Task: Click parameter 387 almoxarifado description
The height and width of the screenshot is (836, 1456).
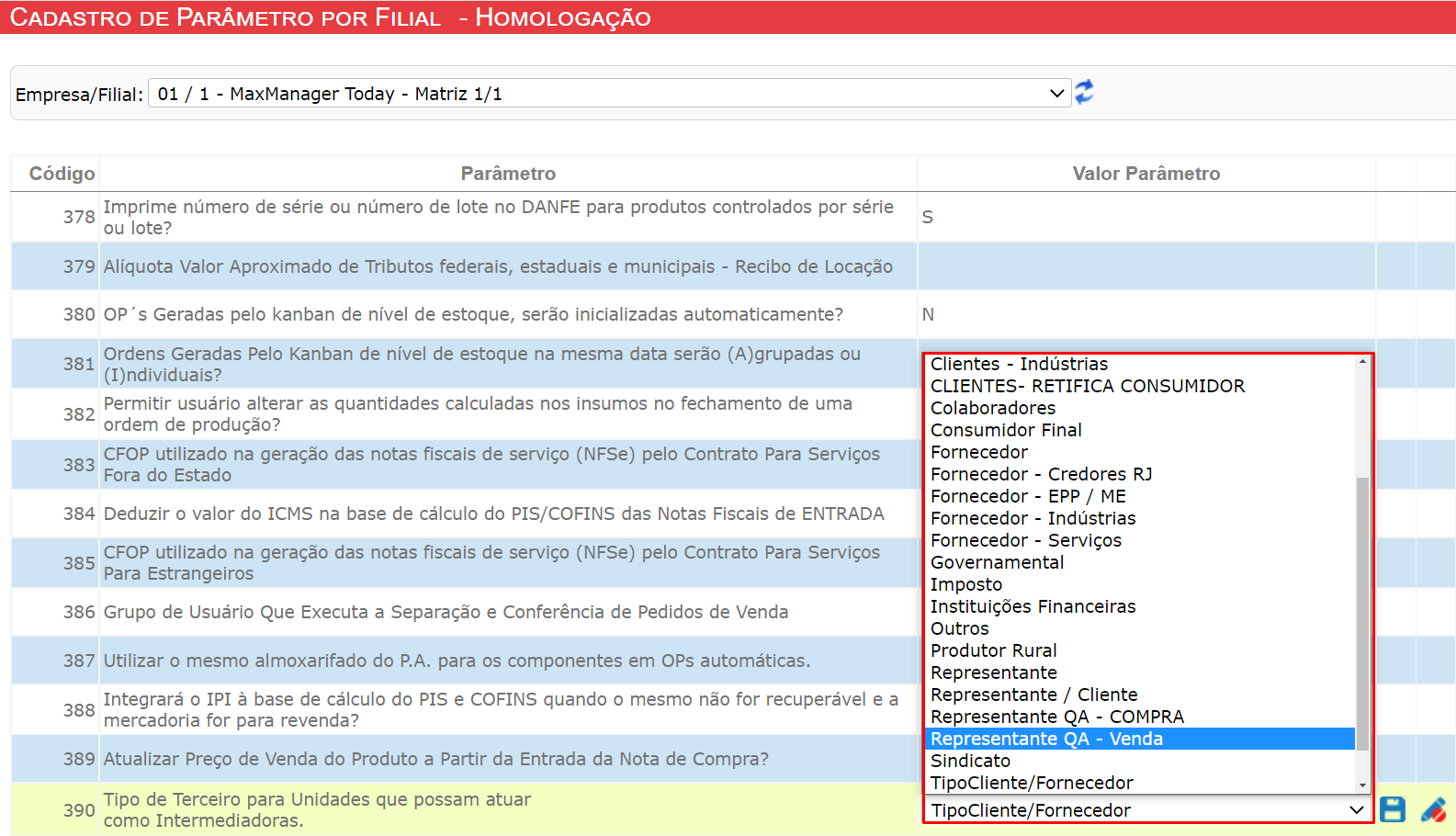Action: click(x=457, y=661)
